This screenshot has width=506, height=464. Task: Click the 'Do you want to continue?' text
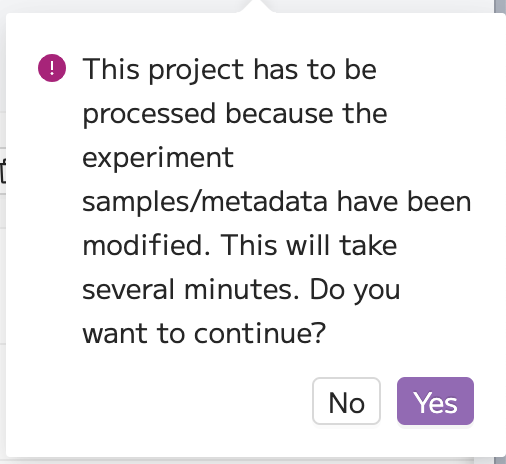(241, 311)
